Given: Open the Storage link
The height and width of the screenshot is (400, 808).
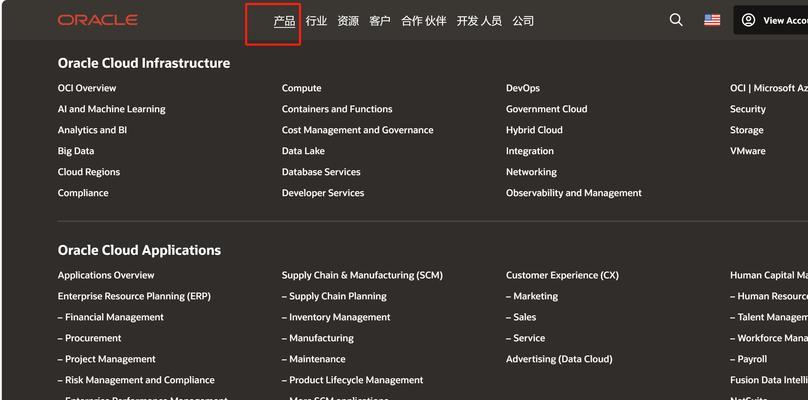Looking at the screenshot, I should 747,130.
